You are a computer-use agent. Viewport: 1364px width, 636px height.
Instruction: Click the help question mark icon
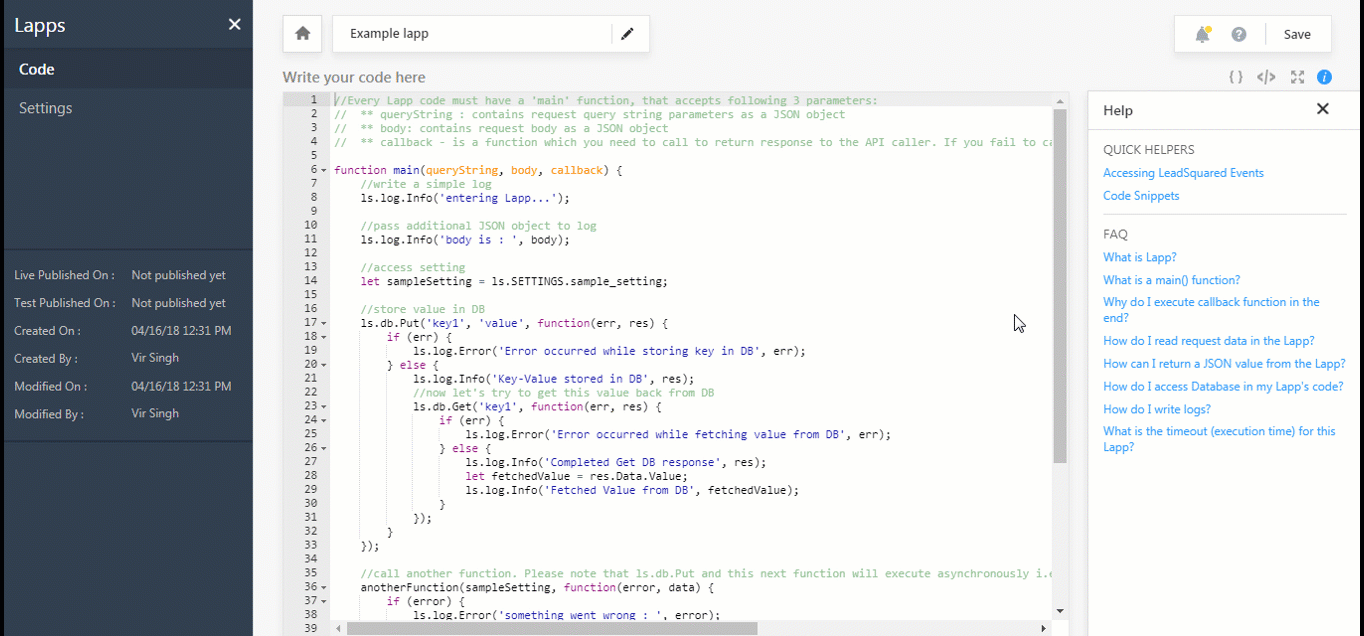(1238, 33)
